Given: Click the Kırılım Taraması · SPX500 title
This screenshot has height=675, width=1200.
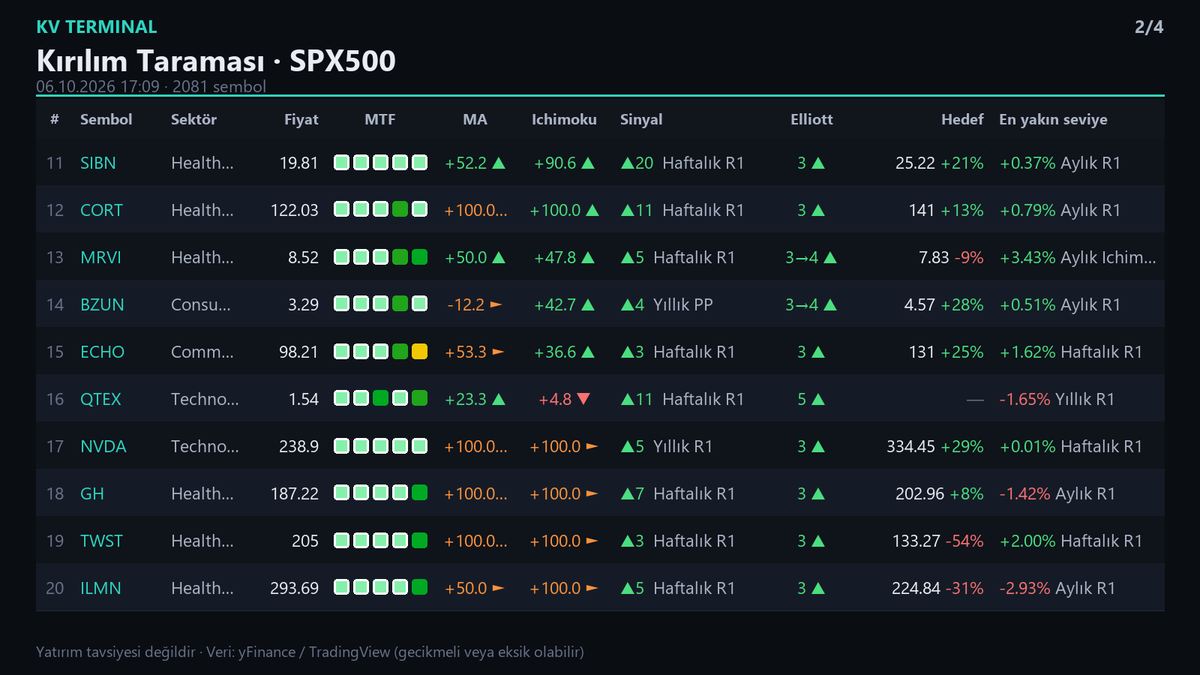Looking at the screenshot, I should (x=216, y=61).
